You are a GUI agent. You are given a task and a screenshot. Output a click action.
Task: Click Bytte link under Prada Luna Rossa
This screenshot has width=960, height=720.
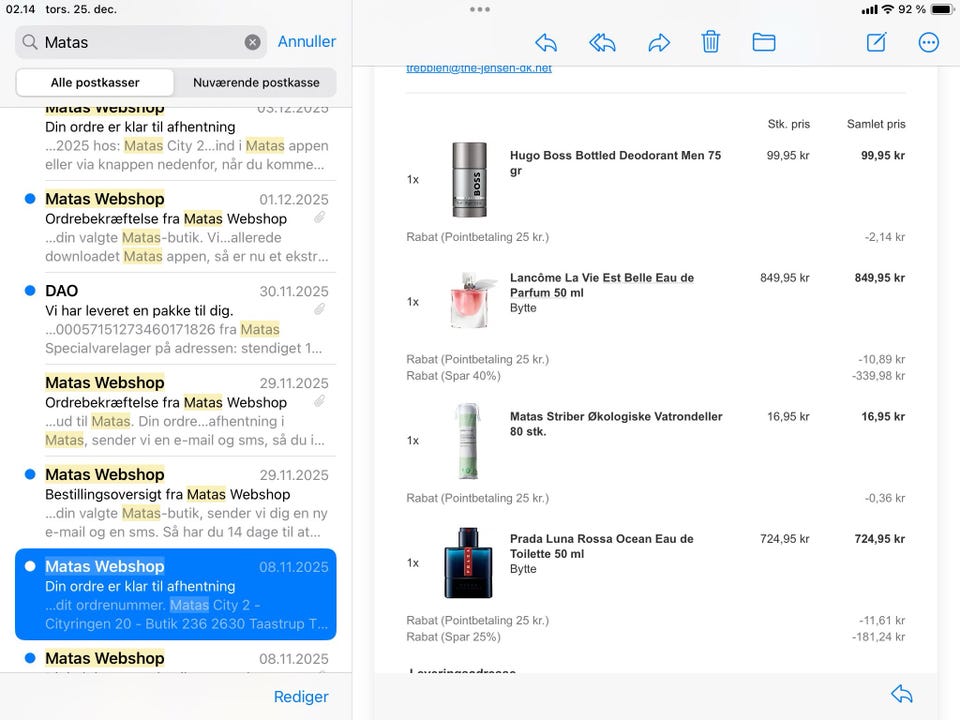point(523,569)
